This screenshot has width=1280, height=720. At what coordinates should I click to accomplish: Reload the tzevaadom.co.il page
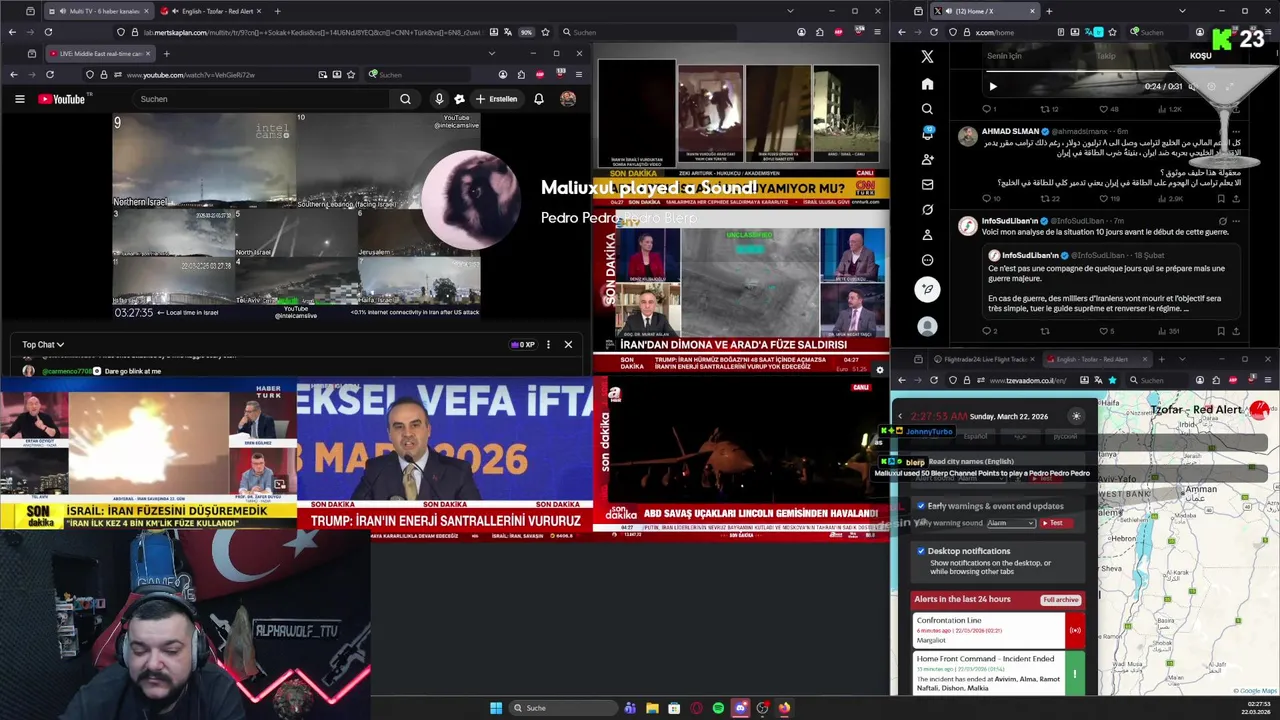(x=934, y=380)
